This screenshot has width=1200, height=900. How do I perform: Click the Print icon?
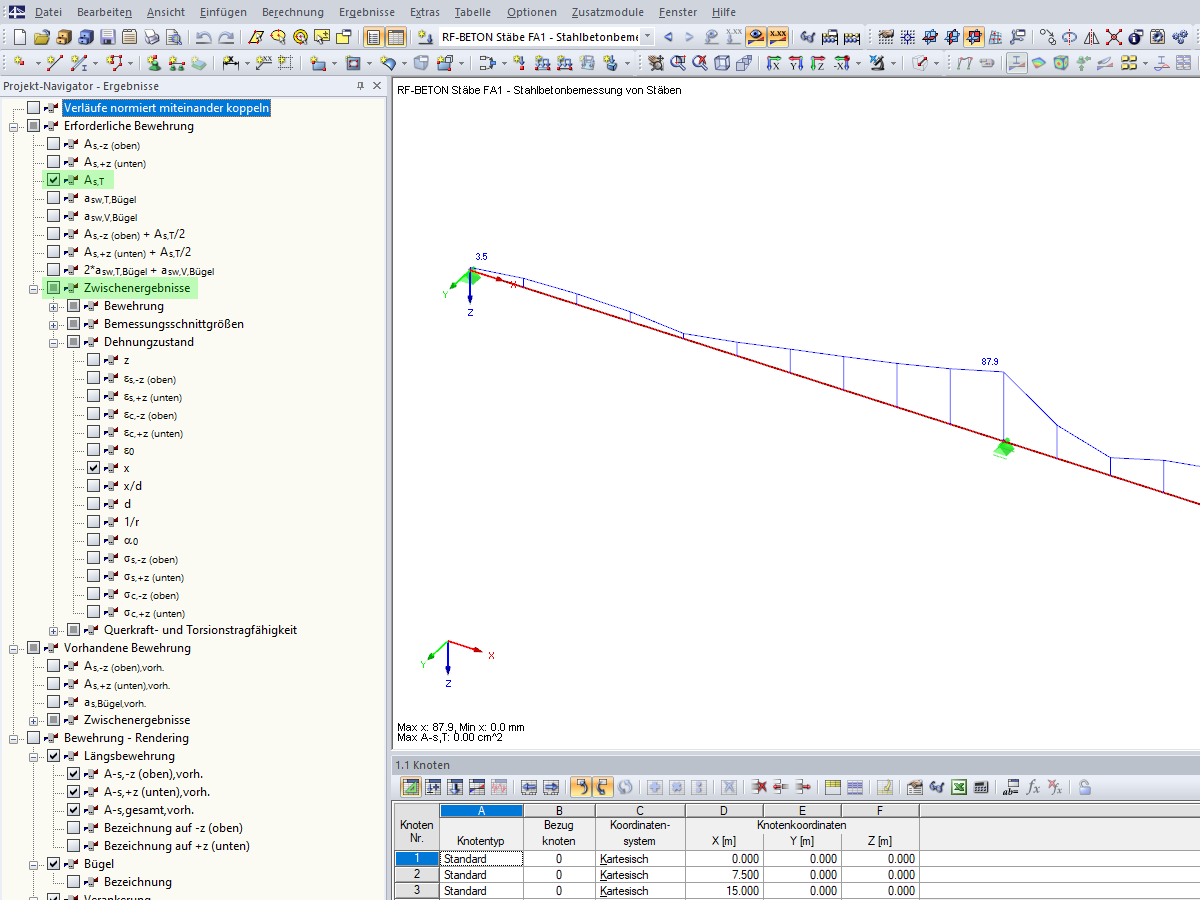(151, 37)
